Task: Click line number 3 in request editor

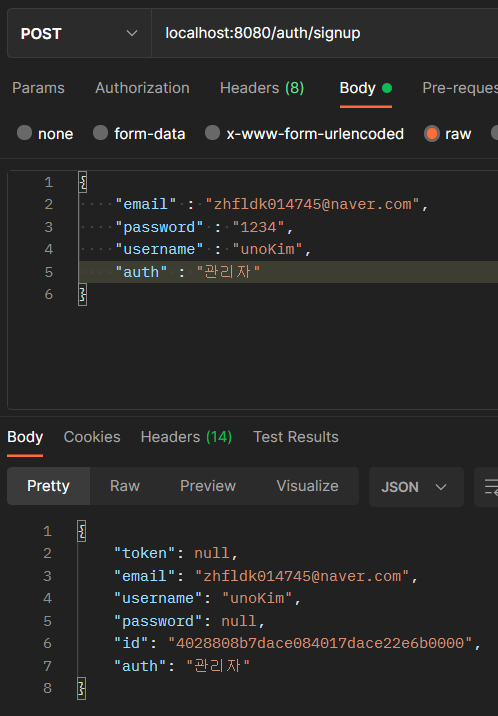Action: coord(48,227)
